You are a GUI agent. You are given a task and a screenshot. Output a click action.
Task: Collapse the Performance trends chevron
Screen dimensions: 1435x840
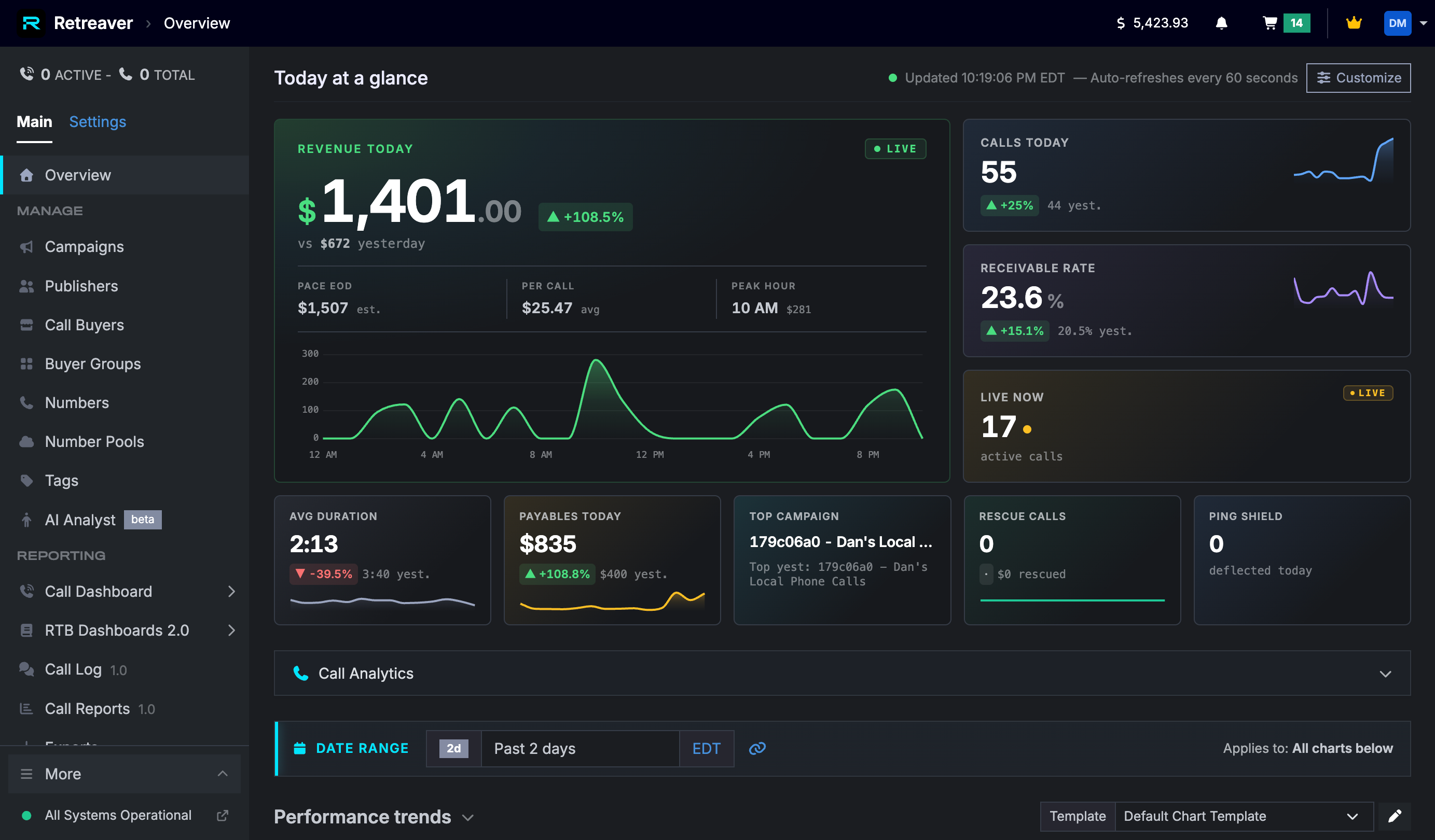[468, 817]
